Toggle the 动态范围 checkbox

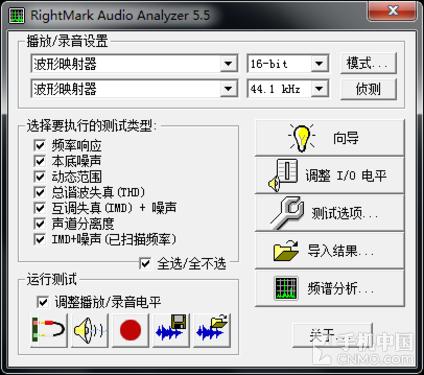pyautogui.click(x=40, y=177)
